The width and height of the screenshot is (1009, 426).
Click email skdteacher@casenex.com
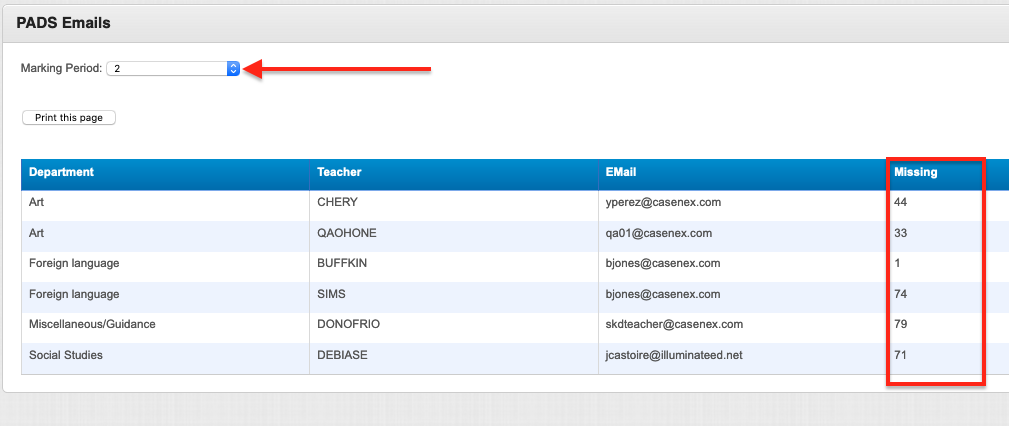(674, 324)
